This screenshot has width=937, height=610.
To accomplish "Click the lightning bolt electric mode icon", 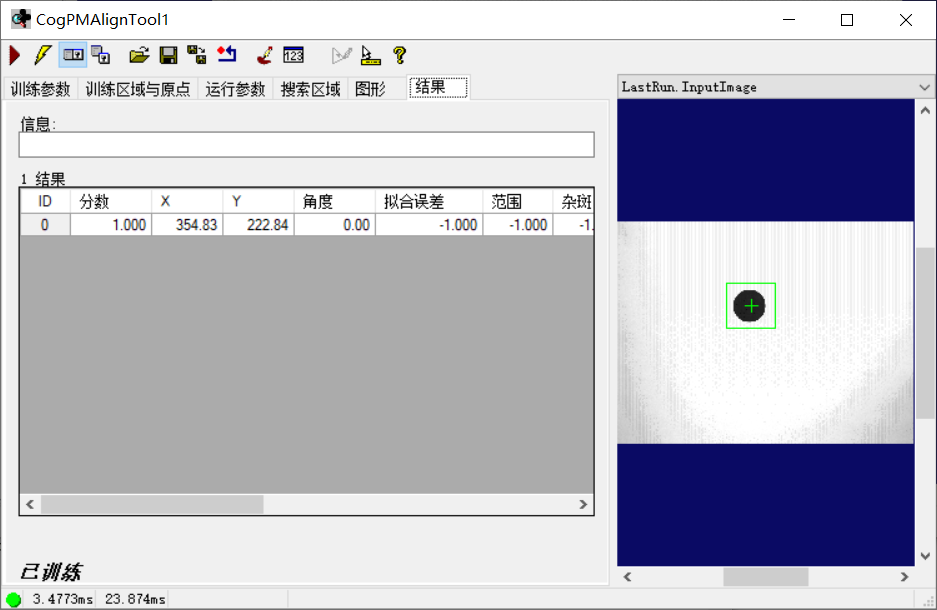I will coord(42,55).
